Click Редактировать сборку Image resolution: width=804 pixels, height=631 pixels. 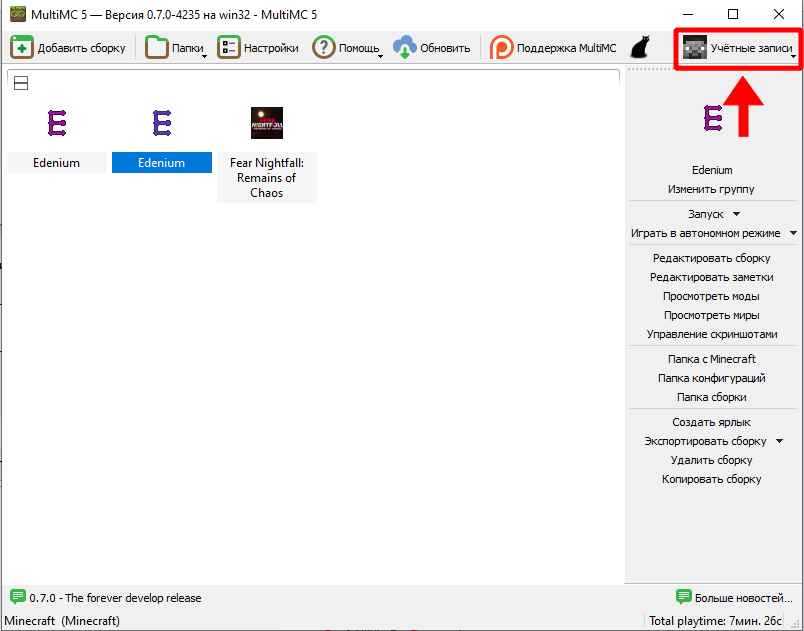(711, 258)
